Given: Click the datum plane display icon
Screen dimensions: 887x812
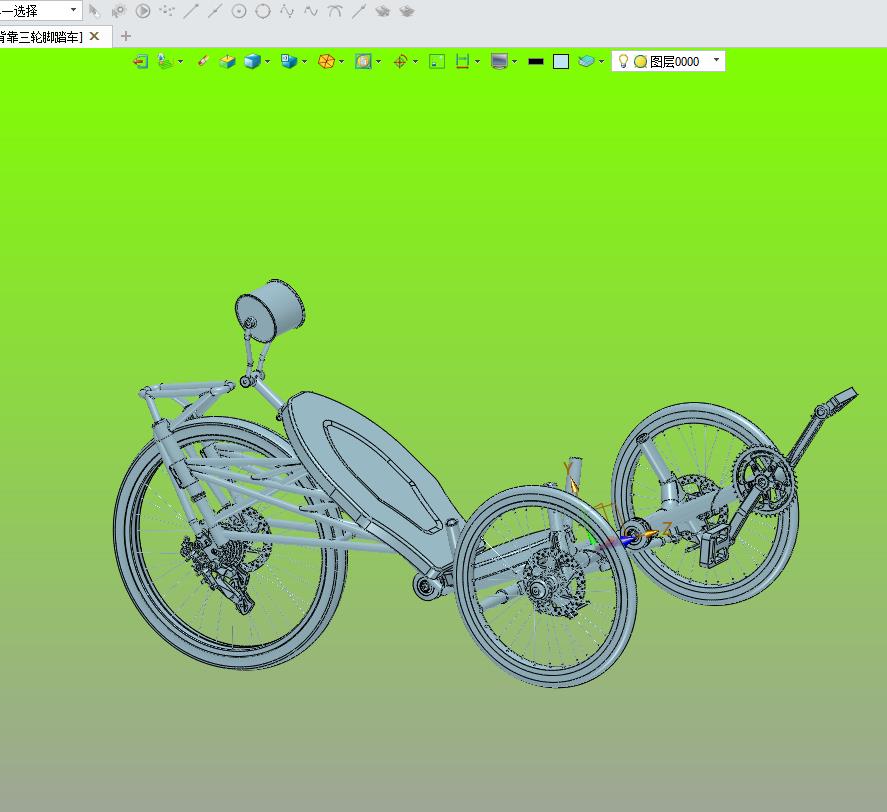Looking at the screenshot, I should (165, 61).
